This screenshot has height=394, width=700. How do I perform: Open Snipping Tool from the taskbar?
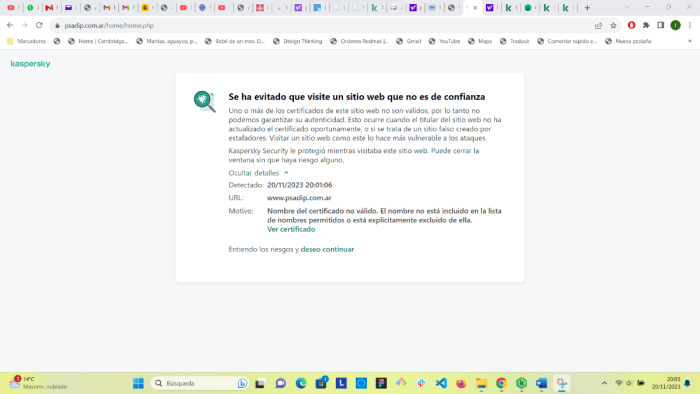tap(562, 383)
